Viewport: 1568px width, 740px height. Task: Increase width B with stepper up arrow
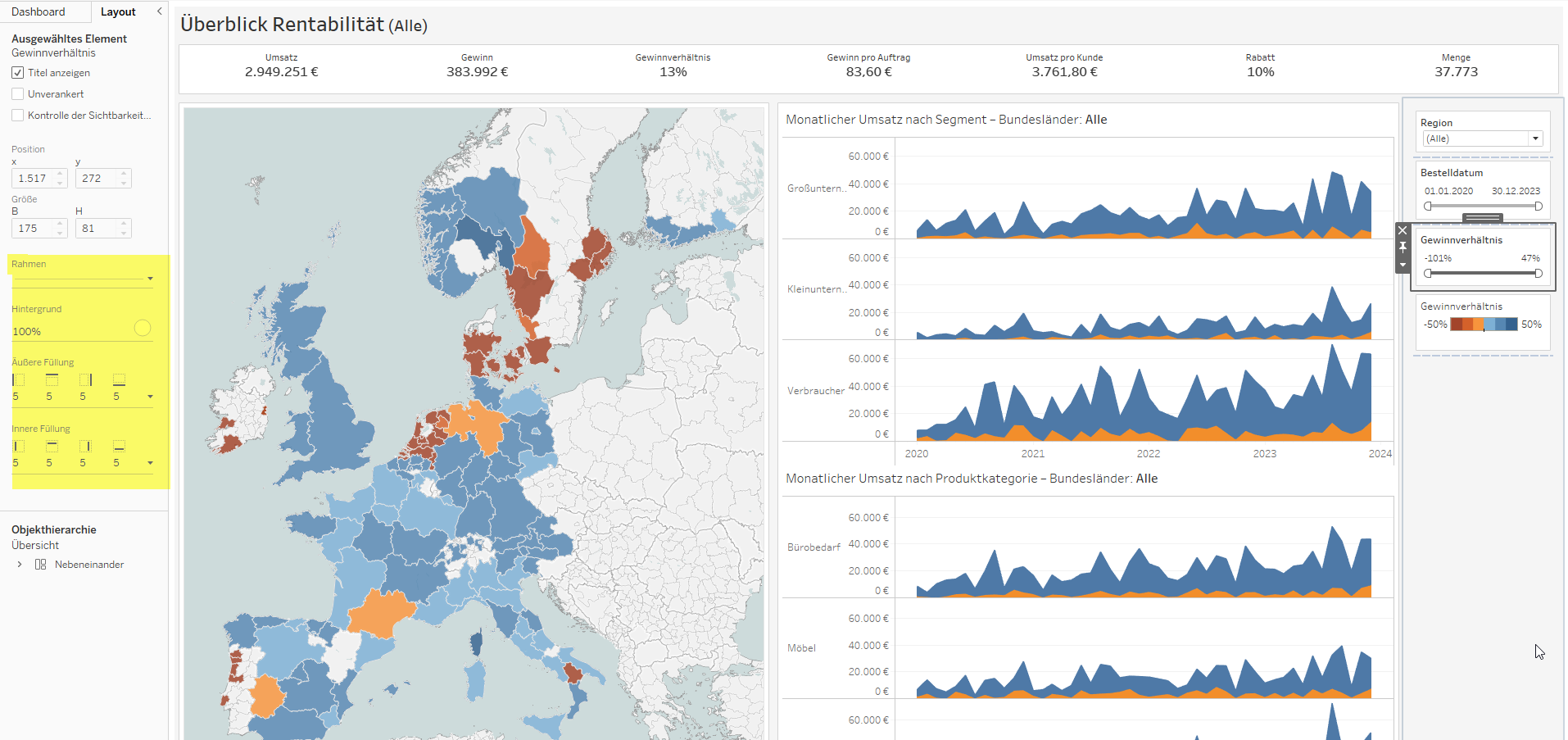tap(60, 223)
